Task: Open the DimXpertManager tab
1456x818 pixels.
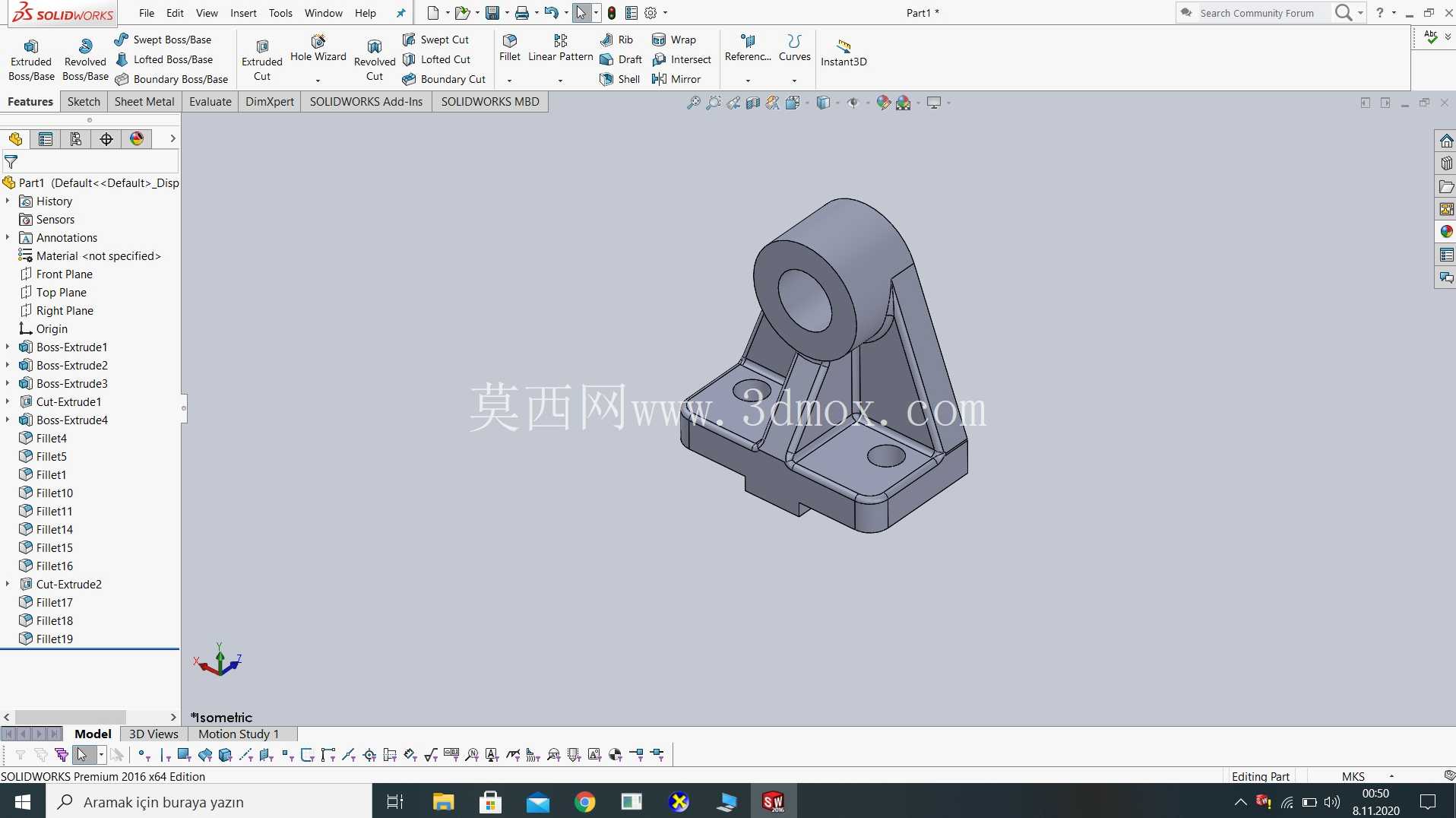Action: coord(106,138)
